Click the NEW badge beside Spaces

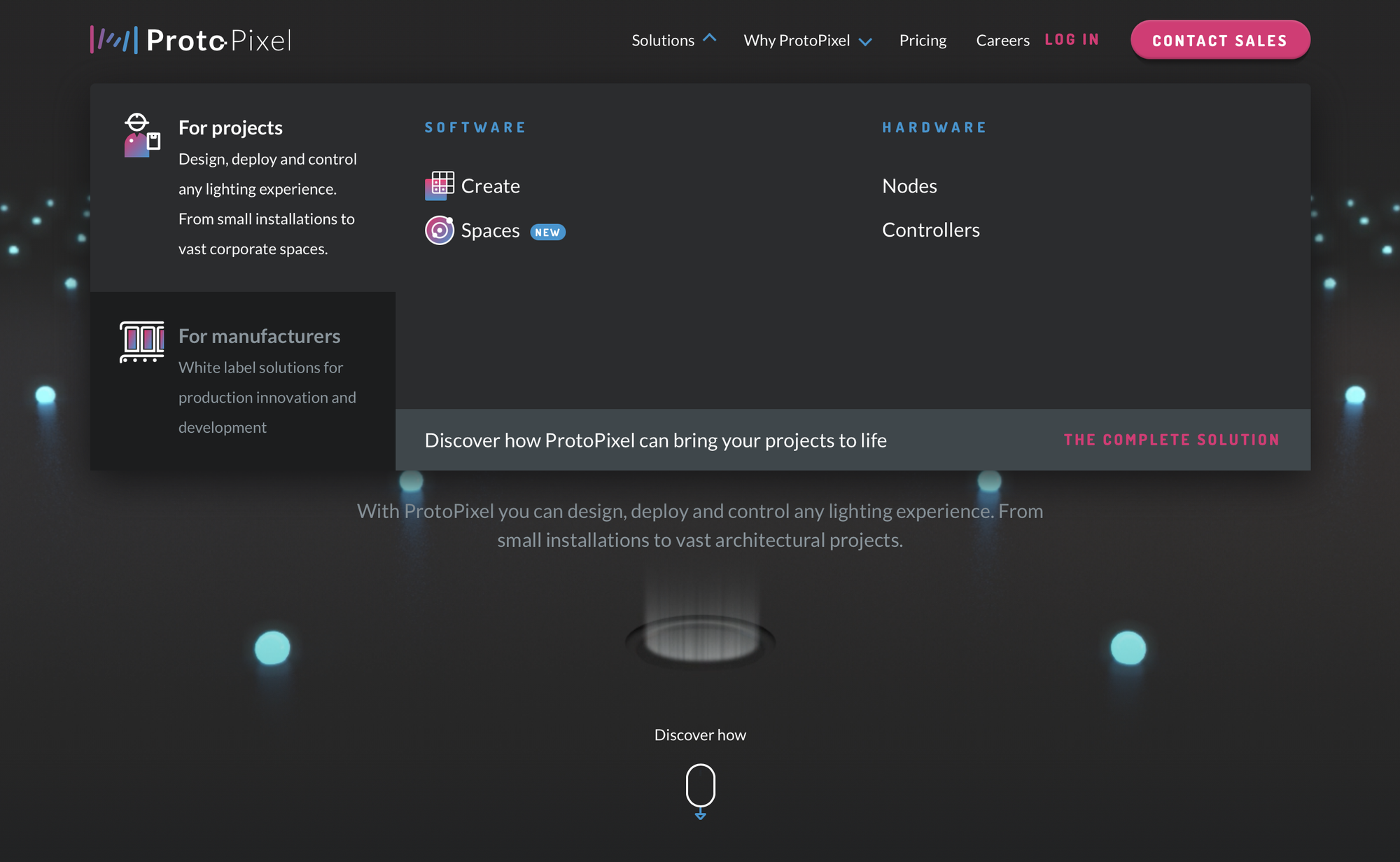click(x=547, y=232)
